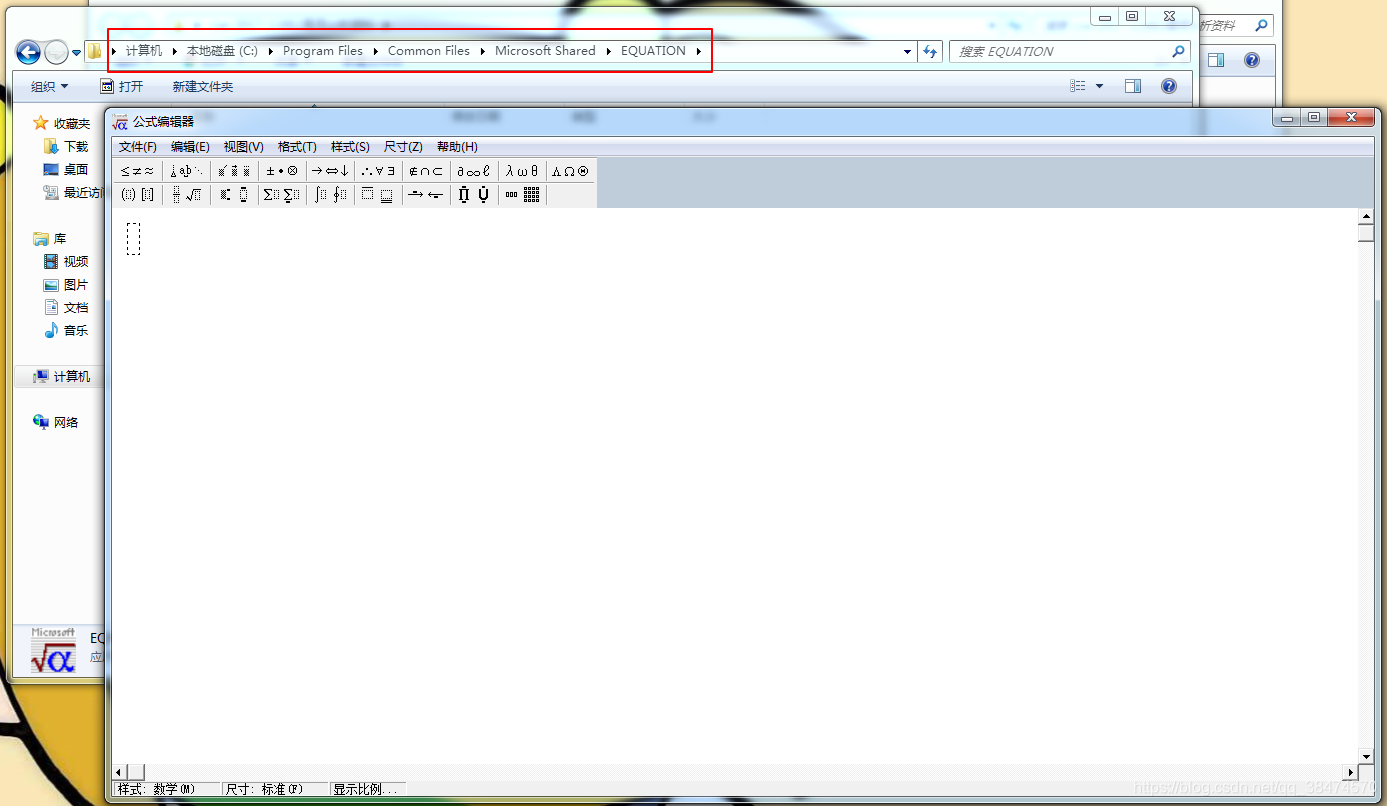Image resolution: width=1387 pixels, height=806 pixels.
Task: Open 组织 dropdown in Explorer toolbar
Action: point(50,87)
